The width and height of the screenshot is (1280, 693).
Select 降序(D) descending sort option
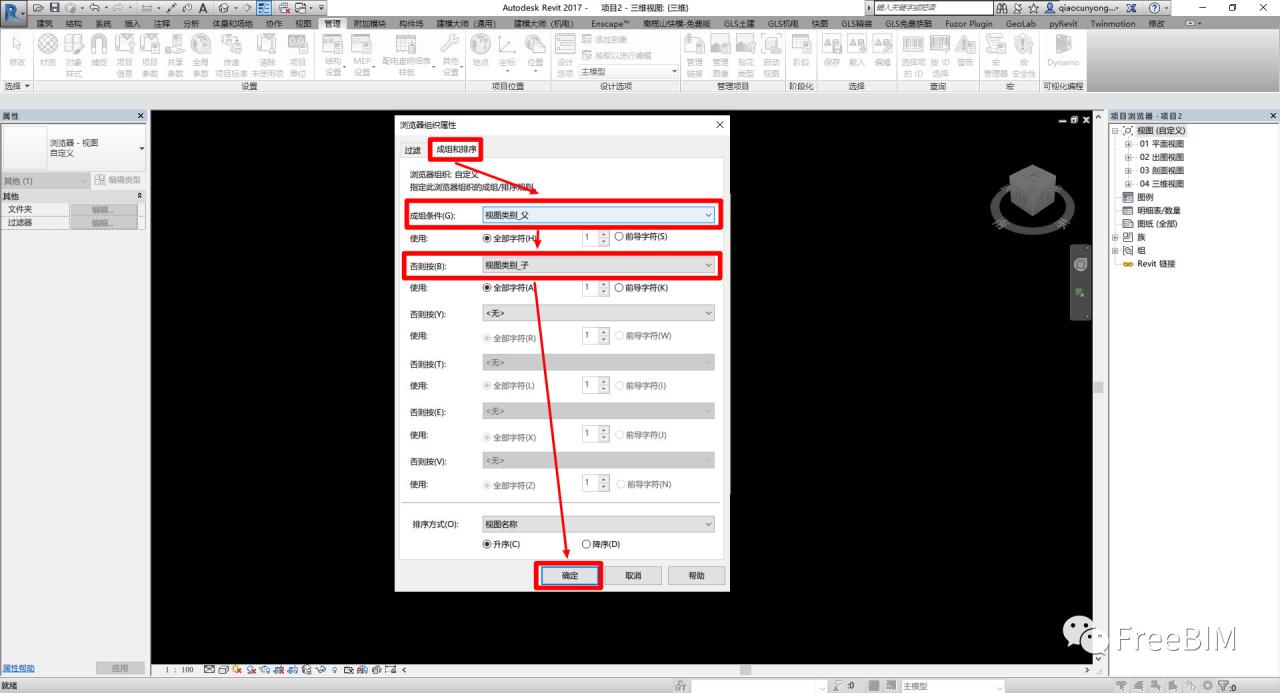click(x=587, y=544)
